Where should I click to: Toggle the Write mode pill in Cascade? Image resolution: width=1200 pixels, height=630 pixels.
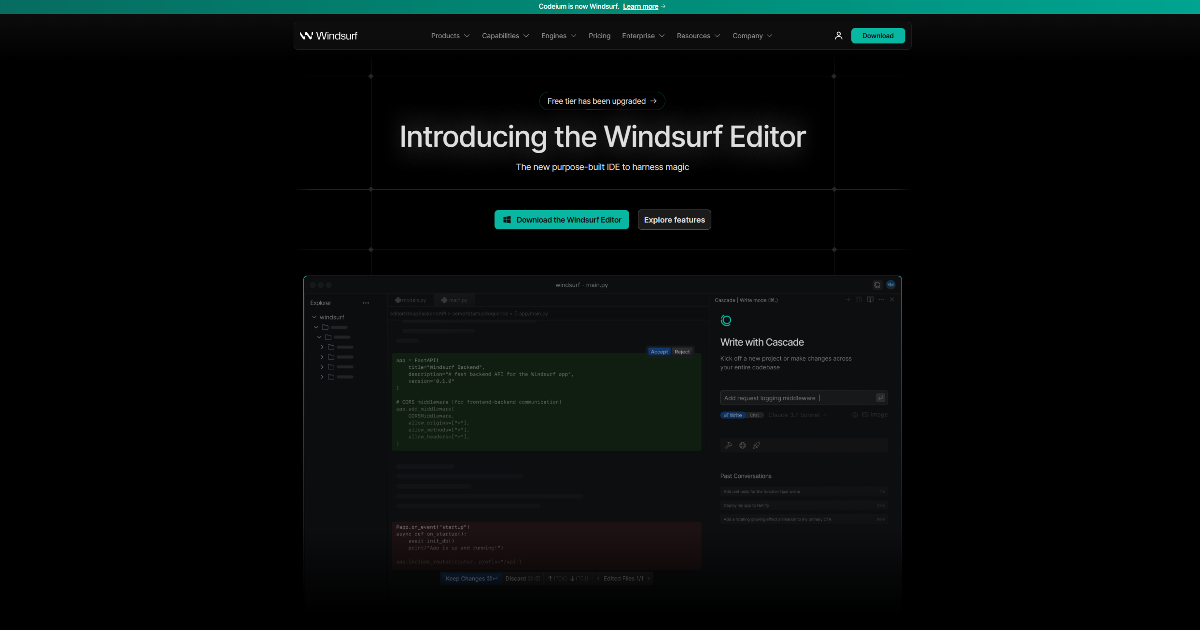(x=732, y=415)
